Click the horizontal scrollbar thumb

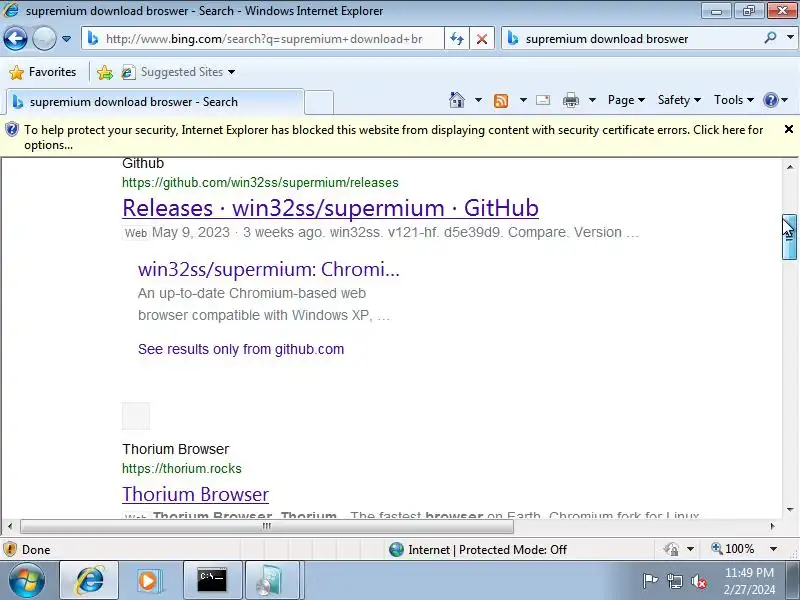point(267,526)
